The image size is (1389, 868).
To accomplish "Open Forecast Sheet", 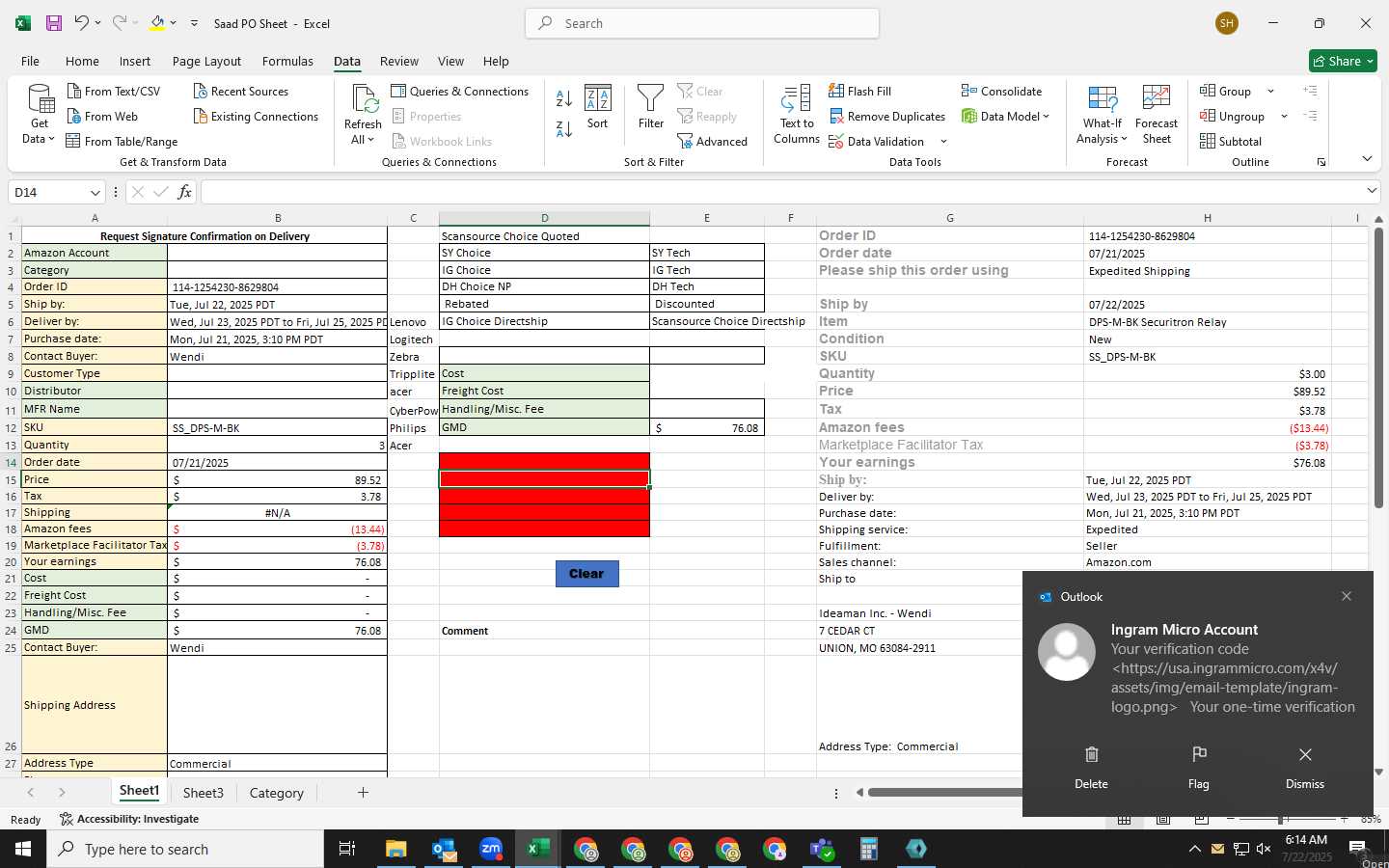I will click(1157, 114).
